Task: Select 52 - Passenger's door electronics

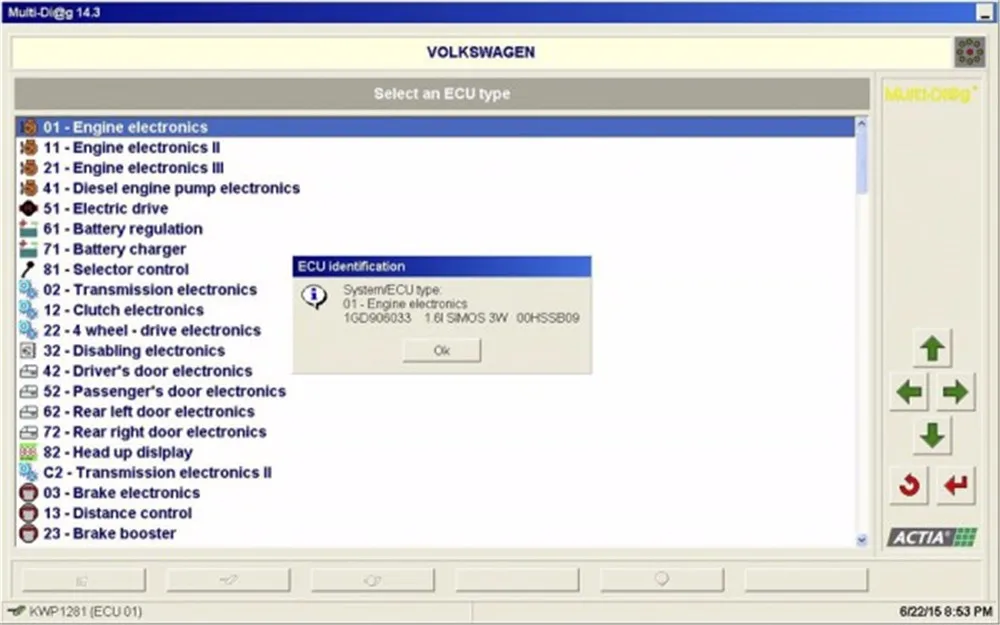Action: pyautogui.click(x=436, y=391)
